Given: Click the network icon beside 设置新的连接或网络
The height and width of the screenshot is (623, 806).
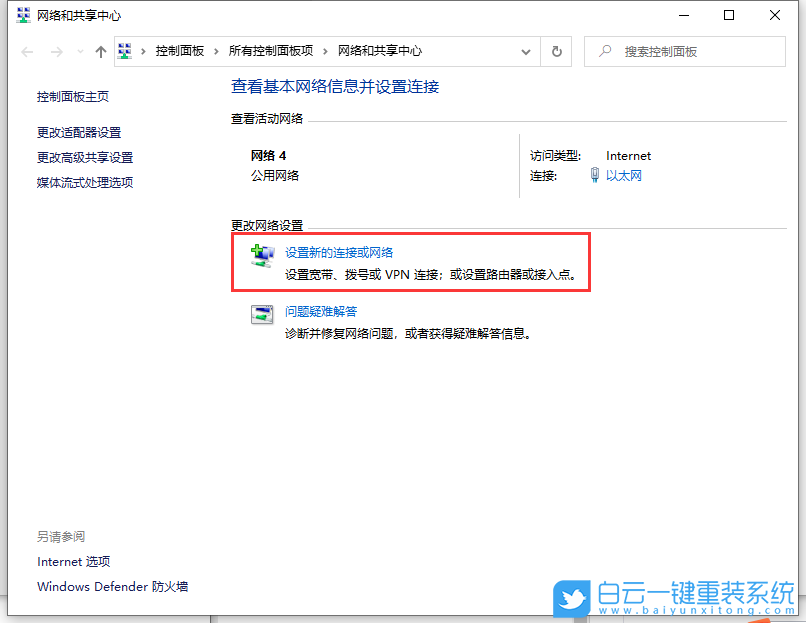Looking at the screenshot, I should tap(263, 253).
